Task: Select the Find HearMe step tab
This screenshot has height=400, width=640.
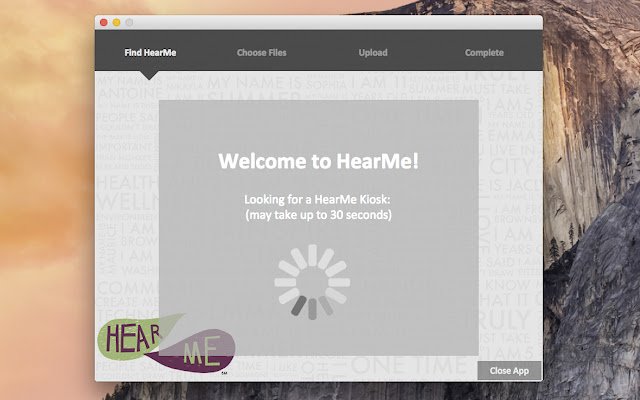Action: click(150, 53)
